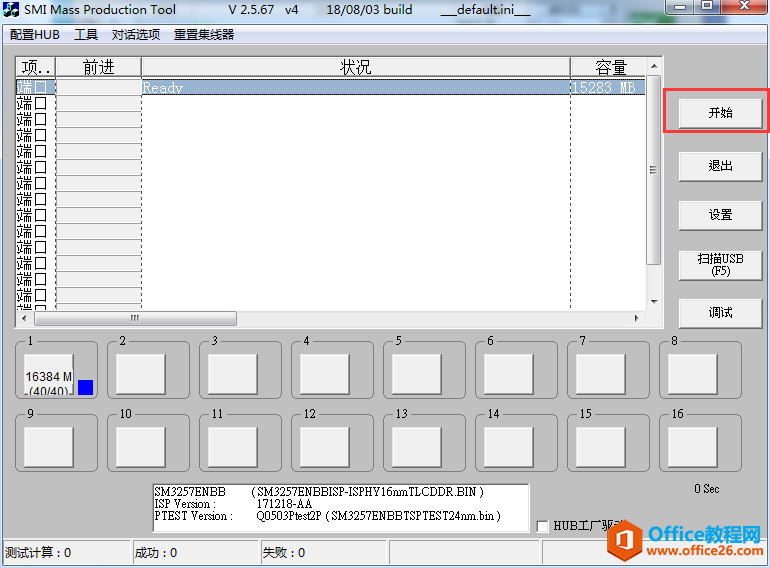Select empty port slot 5
Screen dimensions: 770x568
pyautogui.click(x=417, y=375)
